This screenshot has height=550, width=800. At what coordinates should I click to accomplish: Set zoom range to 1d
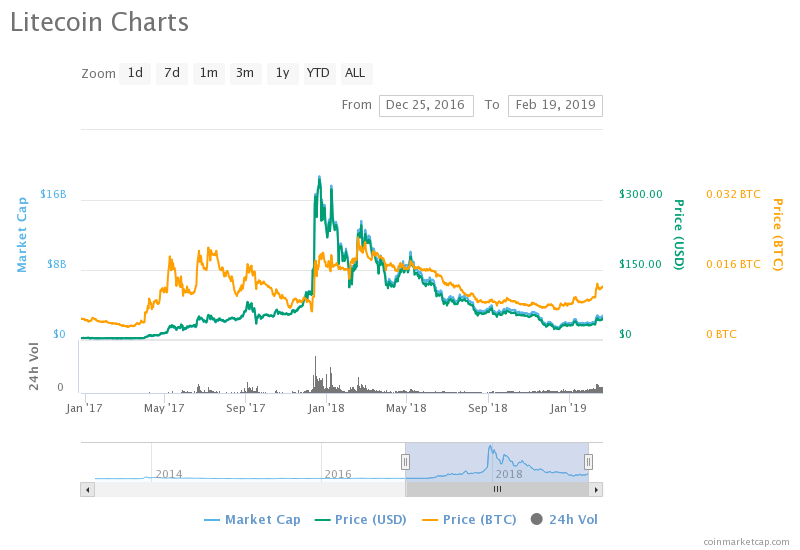click(135, 73)
